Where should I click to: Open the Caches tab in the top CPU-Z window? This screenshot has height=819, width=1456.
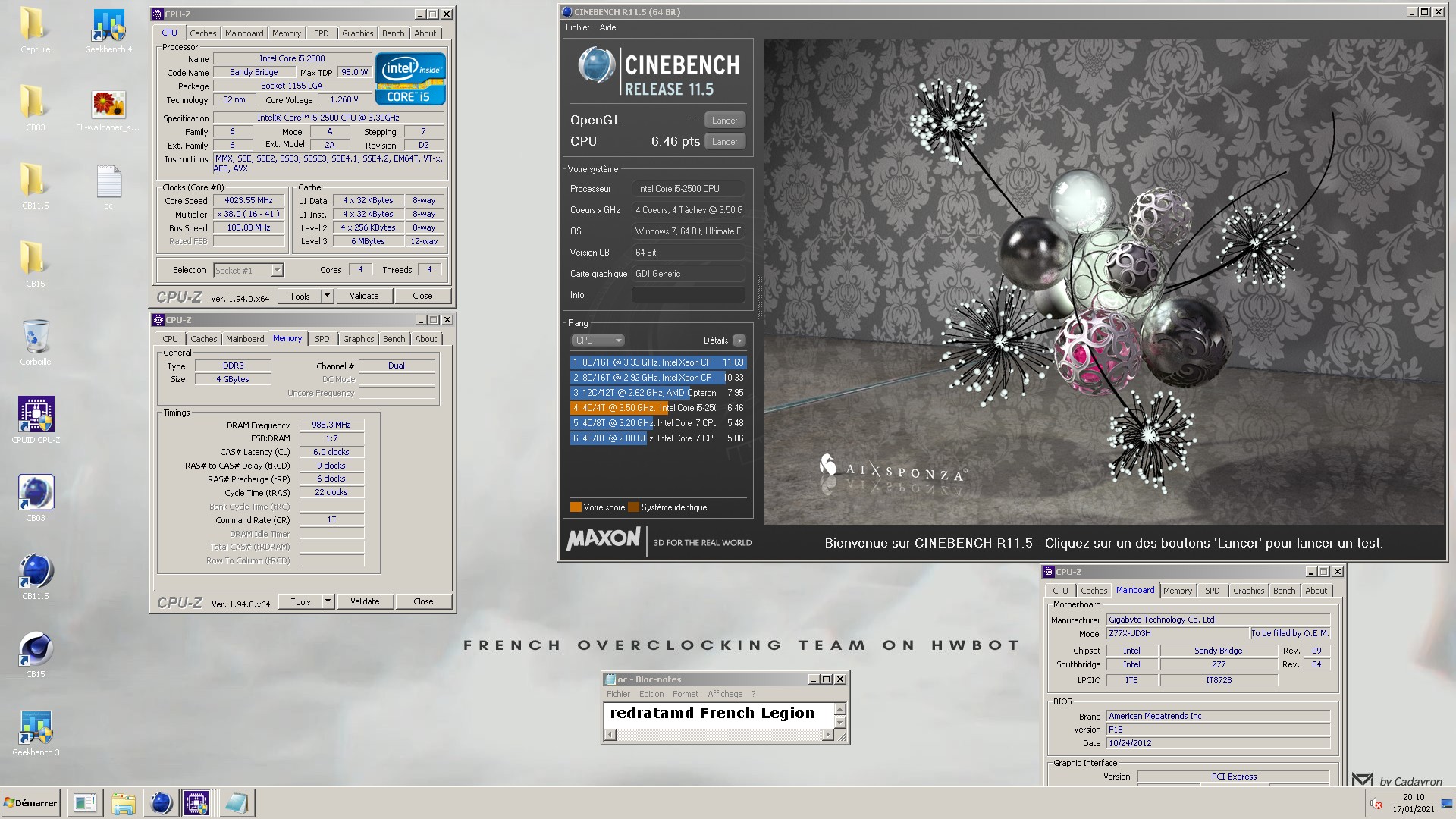[203, 33]
